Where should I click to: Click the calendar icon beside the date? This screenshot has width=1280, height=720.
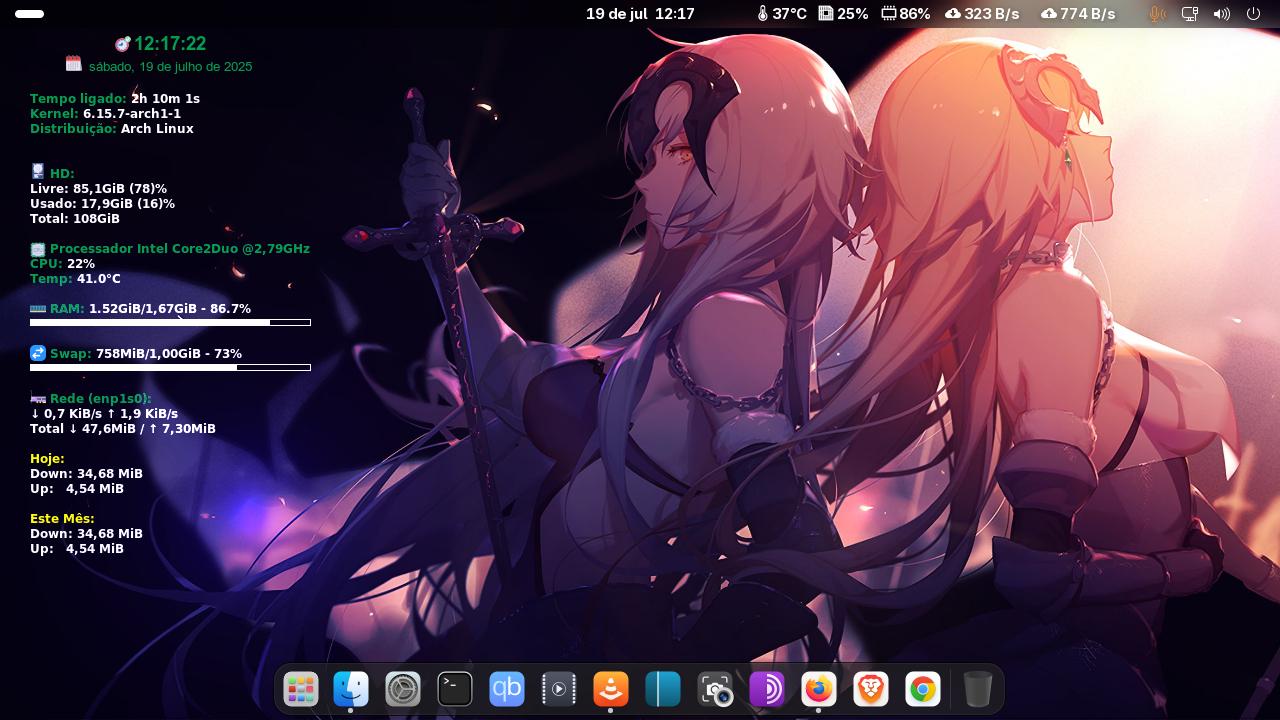point(74,63)
